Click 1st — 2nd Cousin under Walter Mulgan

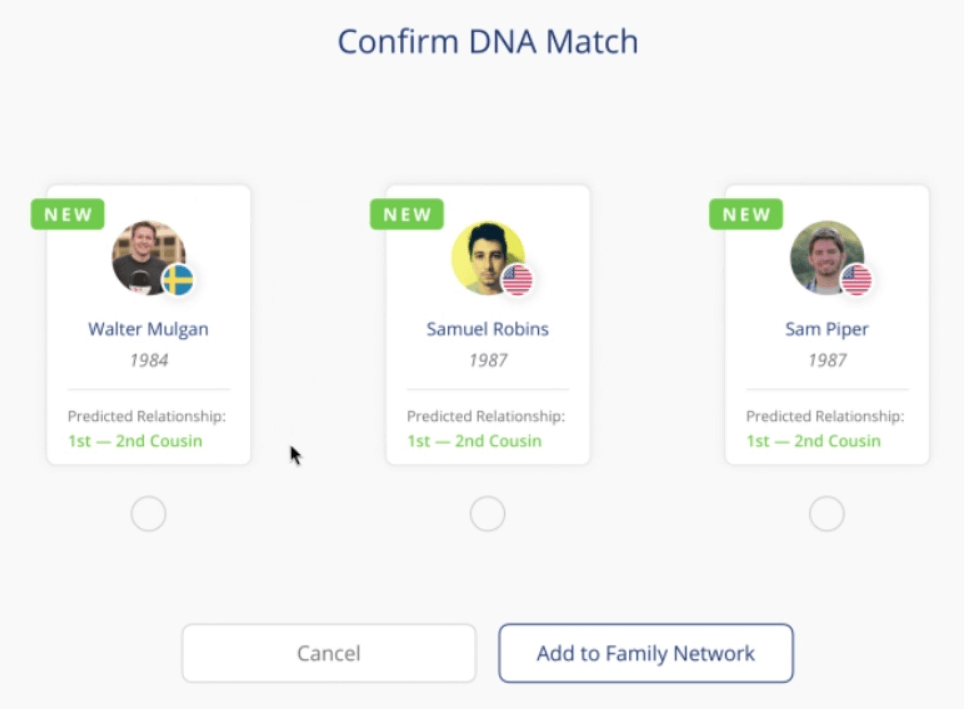[134, 441]
